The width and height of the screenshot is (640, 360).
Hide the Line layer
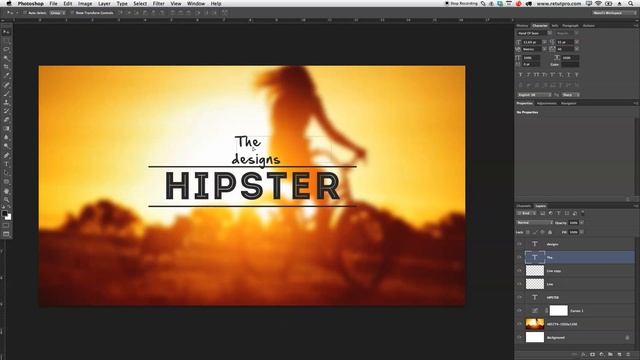[519, 284]
